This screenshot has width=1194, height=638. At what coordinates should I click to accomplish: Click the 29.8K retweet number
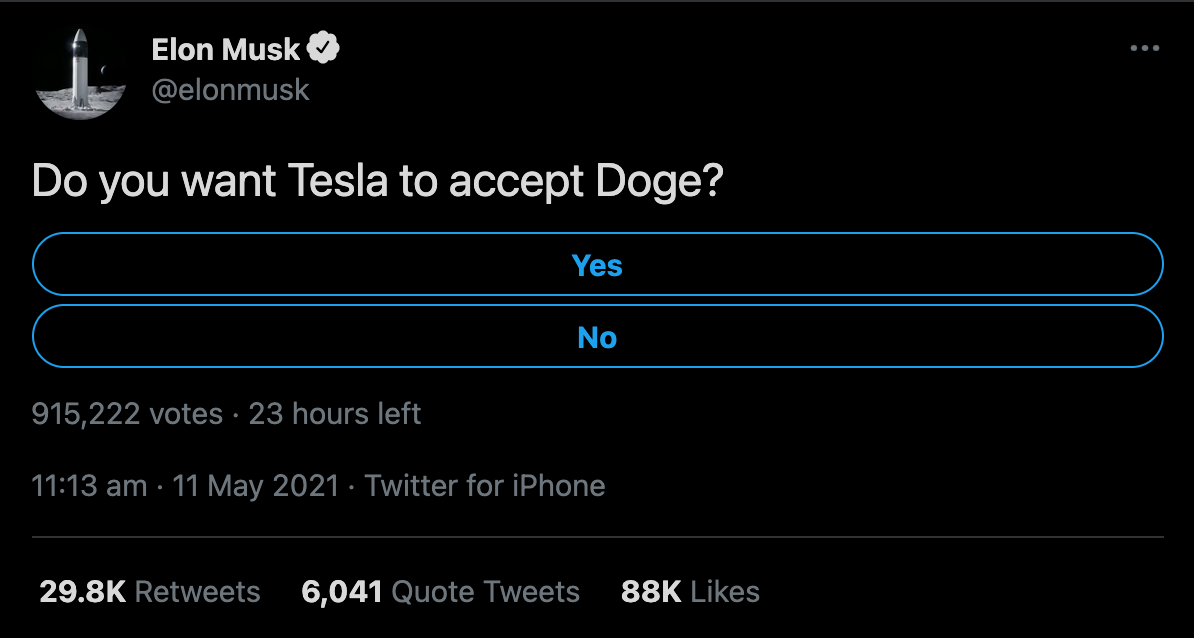pos(82,591)
